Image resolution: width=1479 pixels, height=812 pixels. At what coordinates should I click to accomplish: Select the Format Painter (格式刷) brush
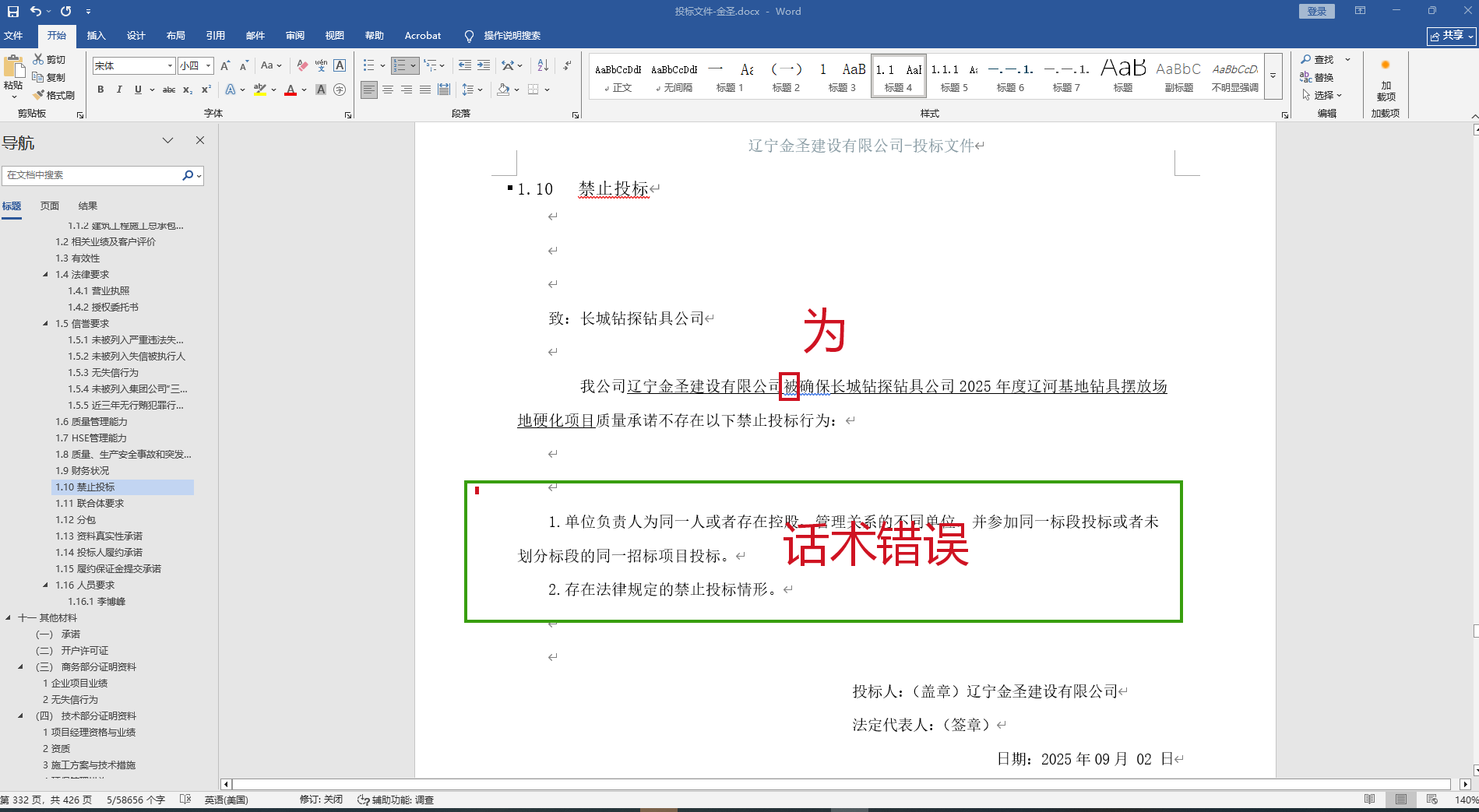(38, 95)
